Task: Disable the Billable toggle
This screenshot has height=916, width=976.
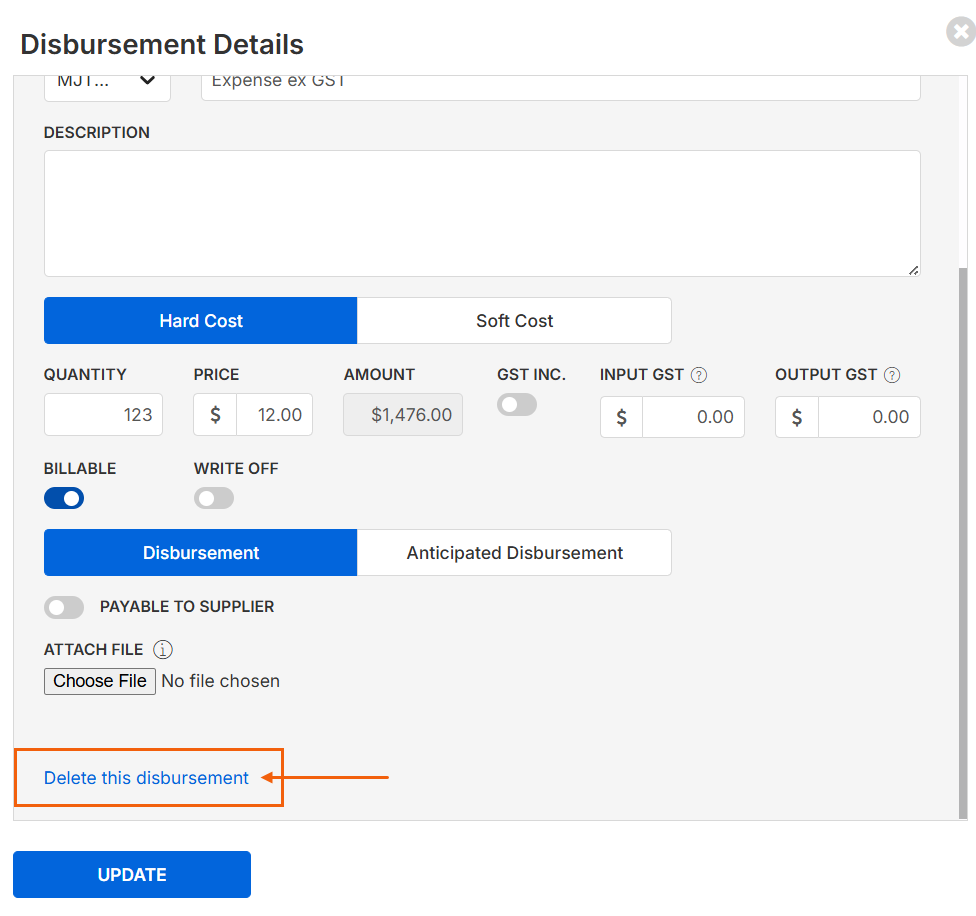Action: (x=64, y=498)
